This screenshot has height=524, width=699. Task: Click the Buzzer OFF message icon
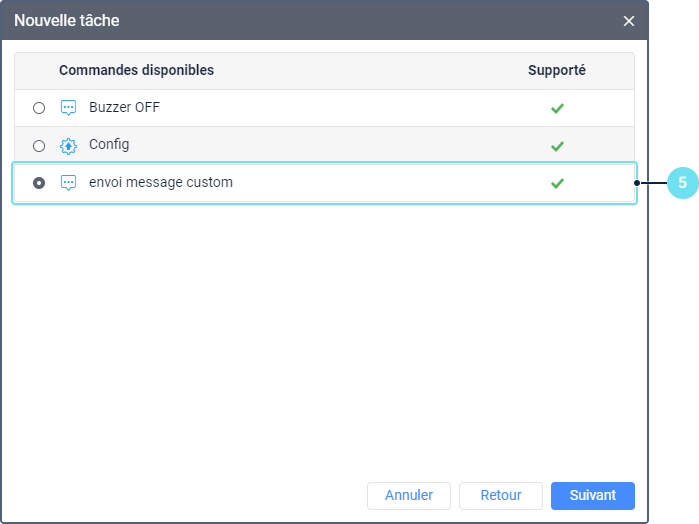click(x=68, y=108)
